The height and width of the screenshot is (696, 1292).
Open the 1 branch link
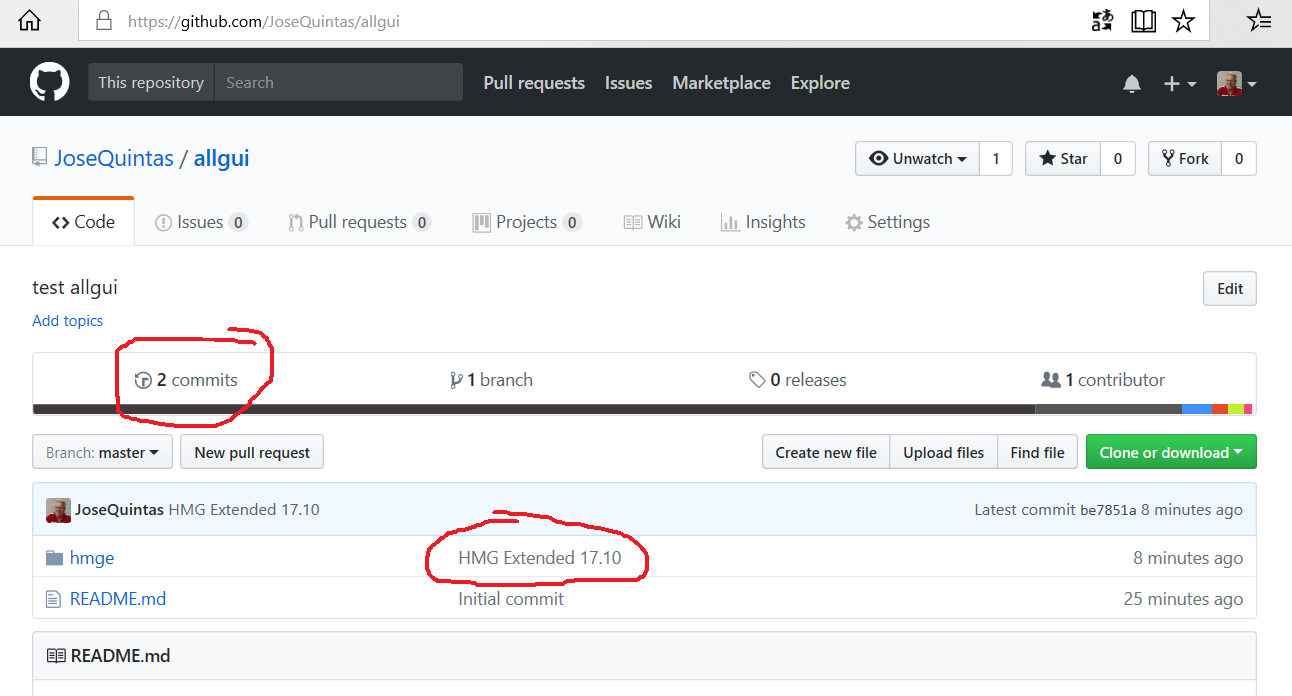point(491,380)
